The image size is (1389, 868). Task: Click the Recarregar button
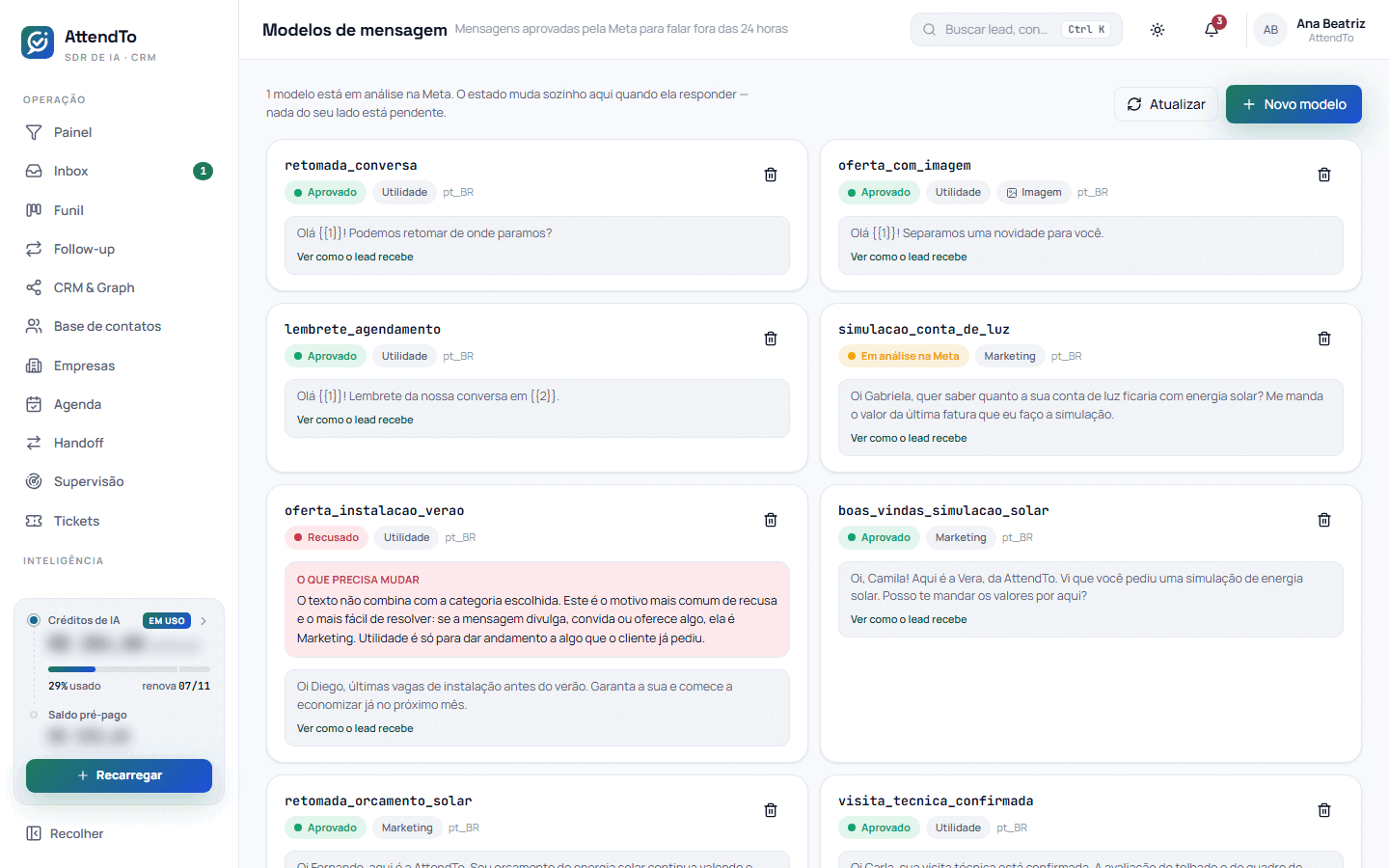(x=119, y=775)
